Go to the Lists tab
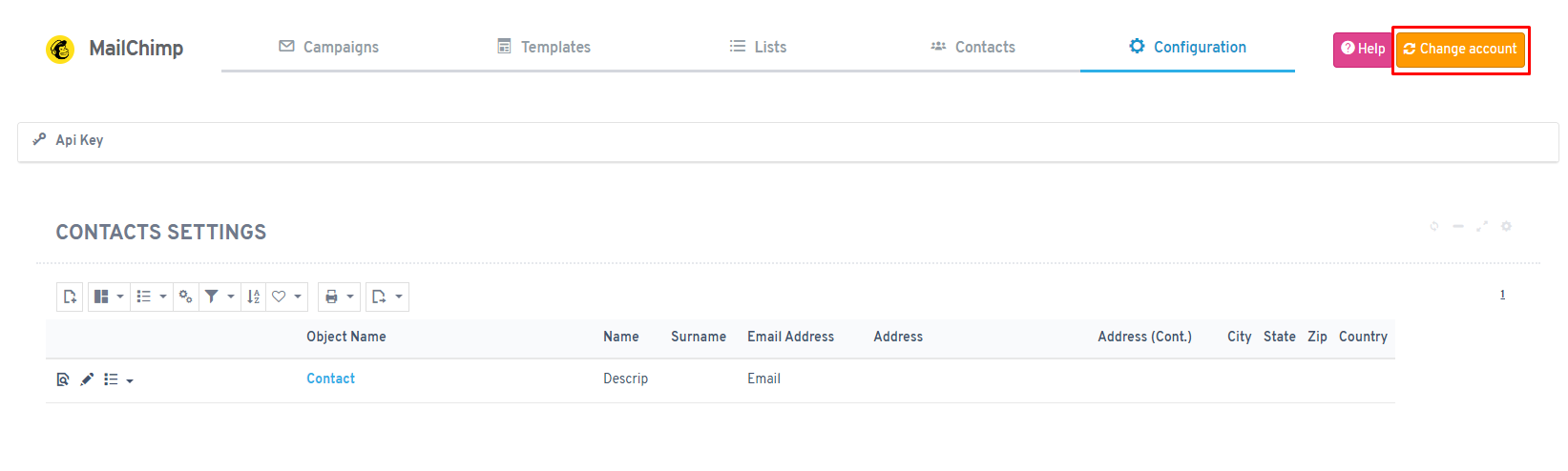Image resolution: width=1568 pixels, height=471 pixels. point(758,47)
